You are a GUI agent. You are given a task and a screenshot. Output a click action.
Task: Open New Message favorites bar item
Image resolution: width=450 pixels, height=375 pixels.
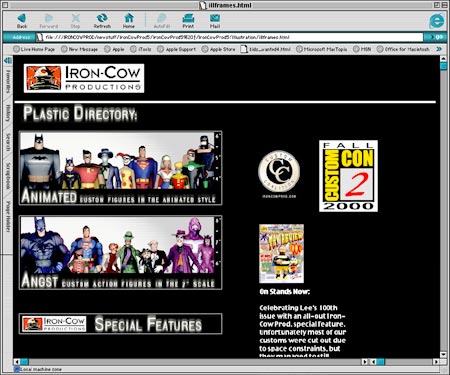pyautogui.click(x=79, y=49)
